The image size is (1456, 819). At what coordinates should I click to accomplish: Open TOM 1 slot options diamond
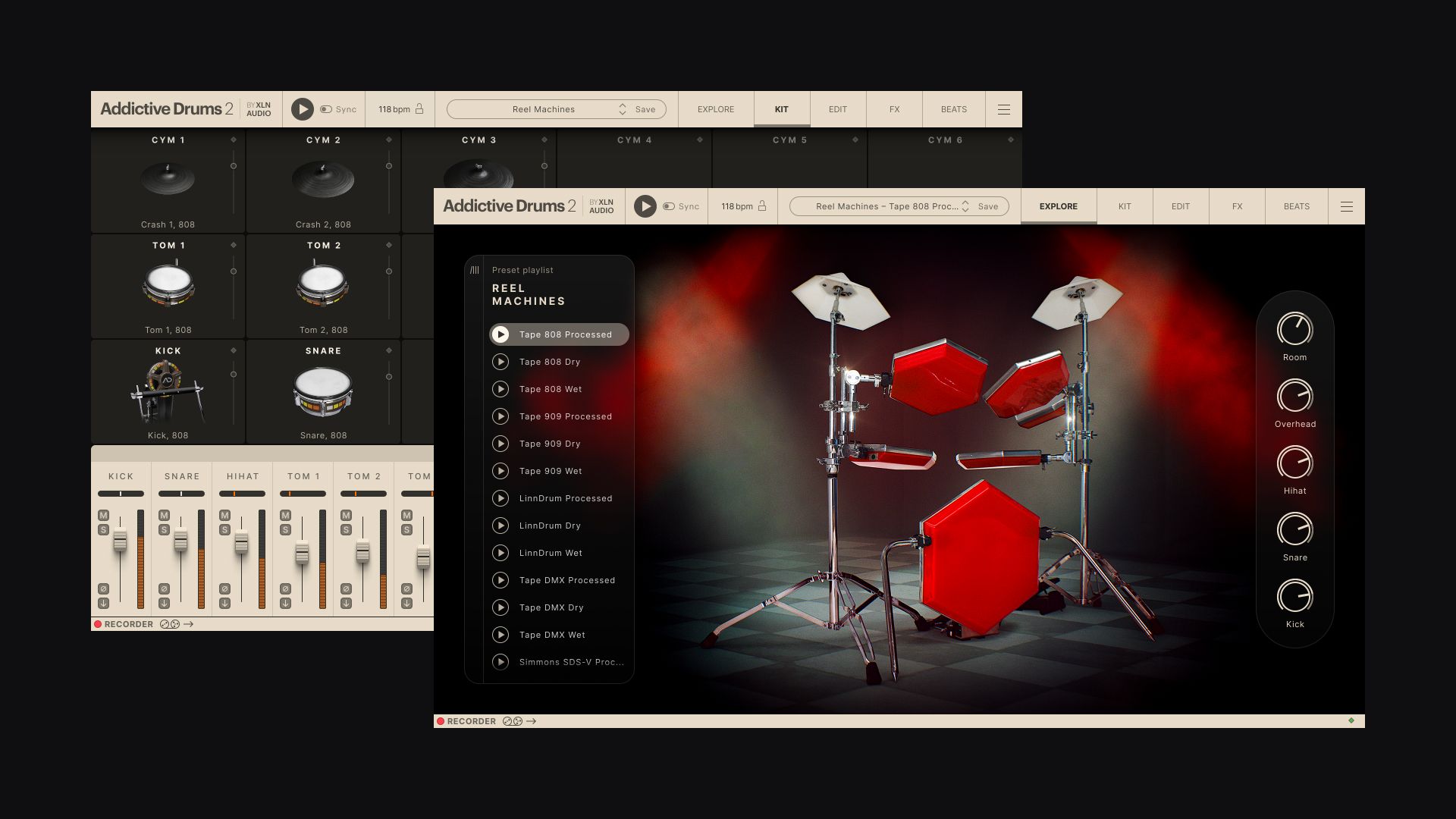pyautogui.click(x=234, y=245)
